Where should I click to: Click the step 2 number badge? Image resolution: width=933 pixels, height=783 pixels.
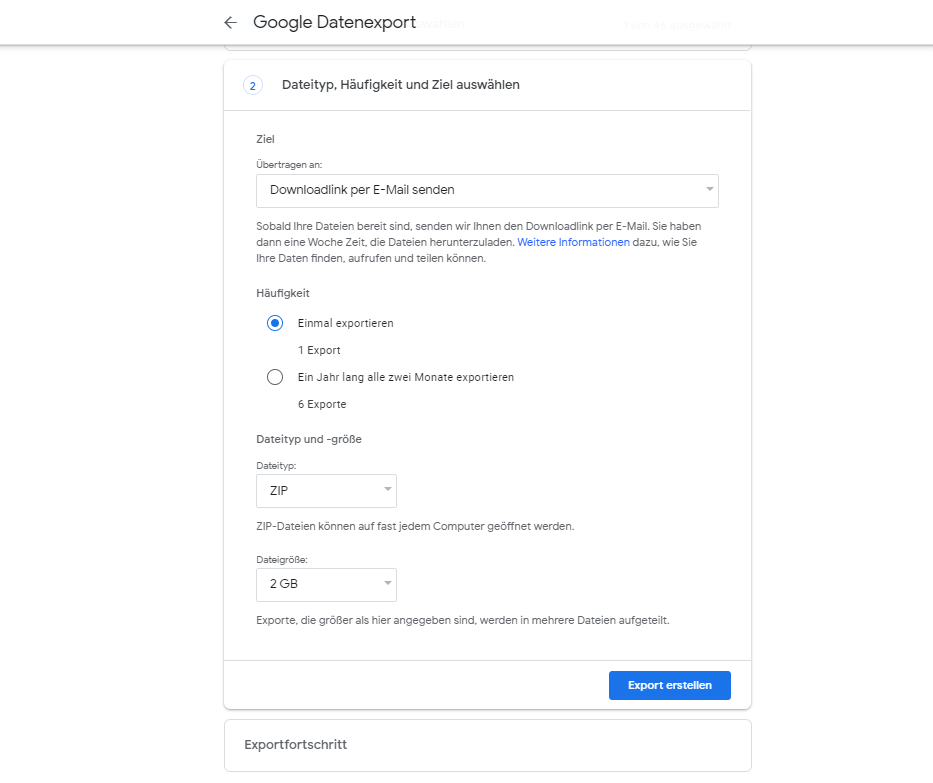(x=252, y=86)
